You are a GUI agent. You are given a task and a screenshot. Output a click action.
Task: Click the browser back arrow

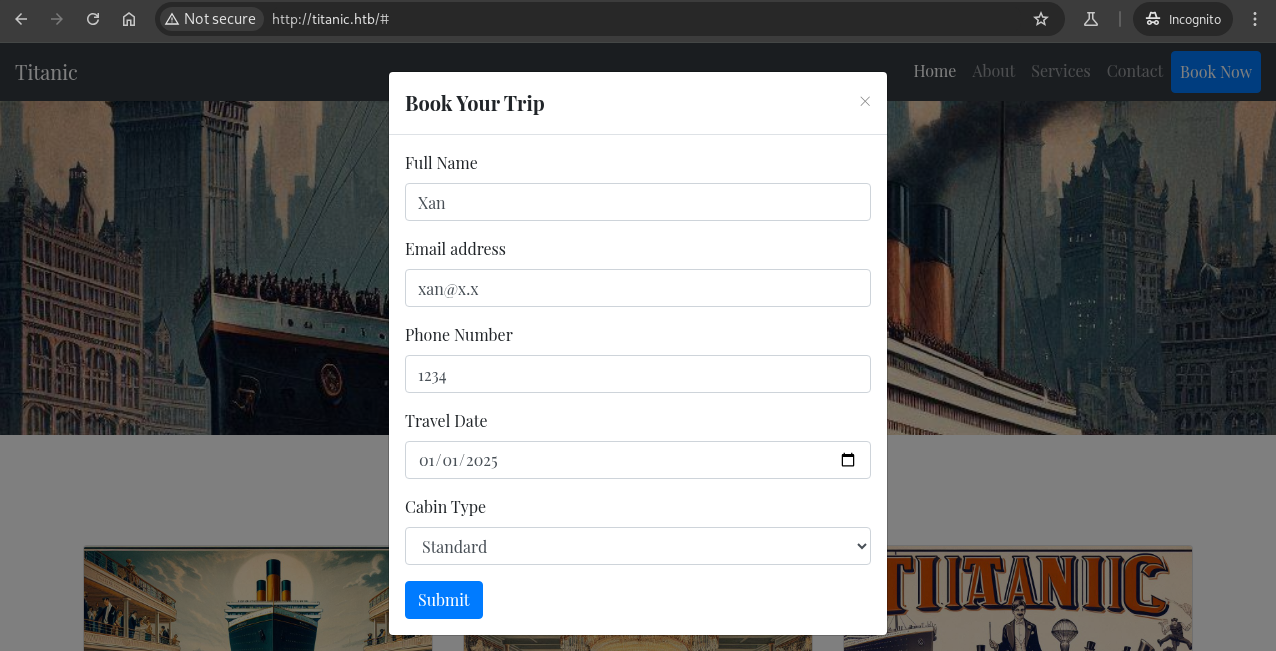click(x=21, y=19)
